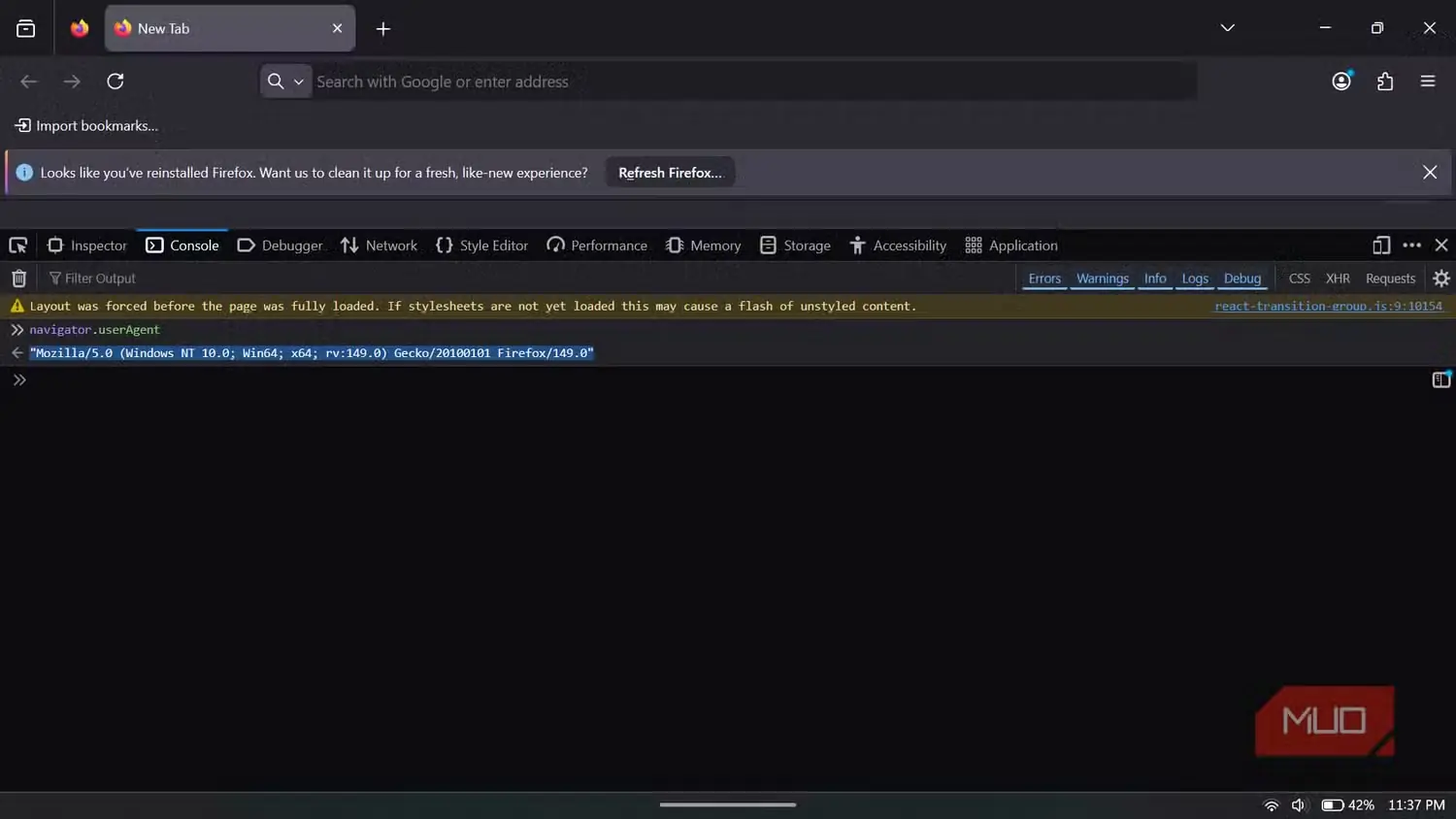Viewport: 1456px width, 819px height.
Task: Toggle the Logs filter
Action: pyautogui.click(x=1195, y=278)
